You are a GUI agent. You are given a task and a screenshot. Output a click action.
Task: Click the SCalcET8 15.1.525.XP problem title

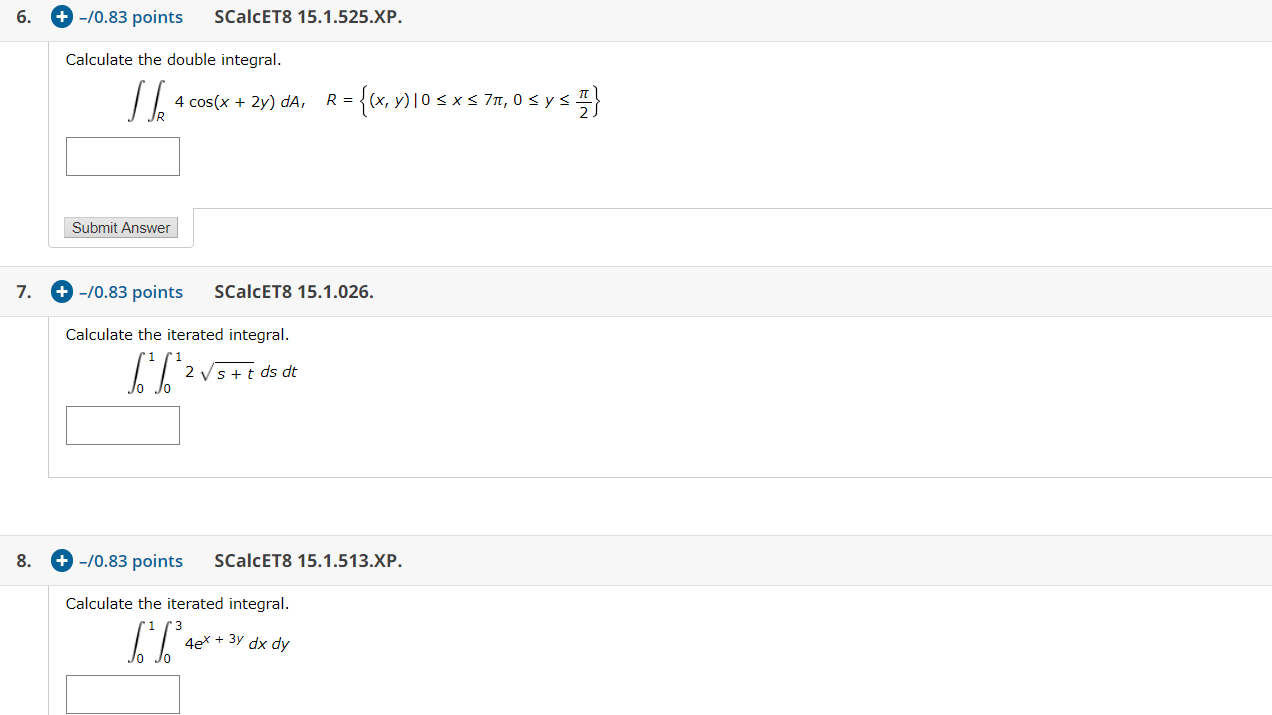coord(307,16)
